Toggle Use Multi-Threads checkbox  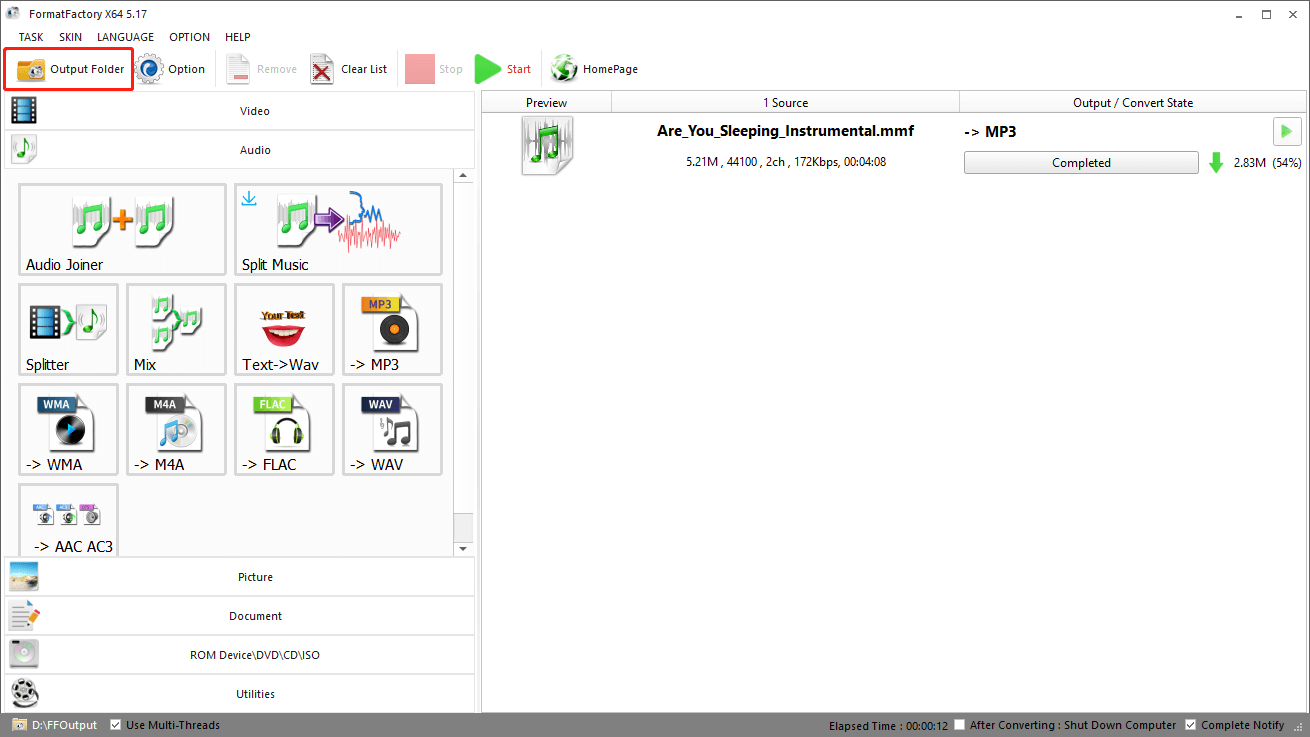click(116, 725)
